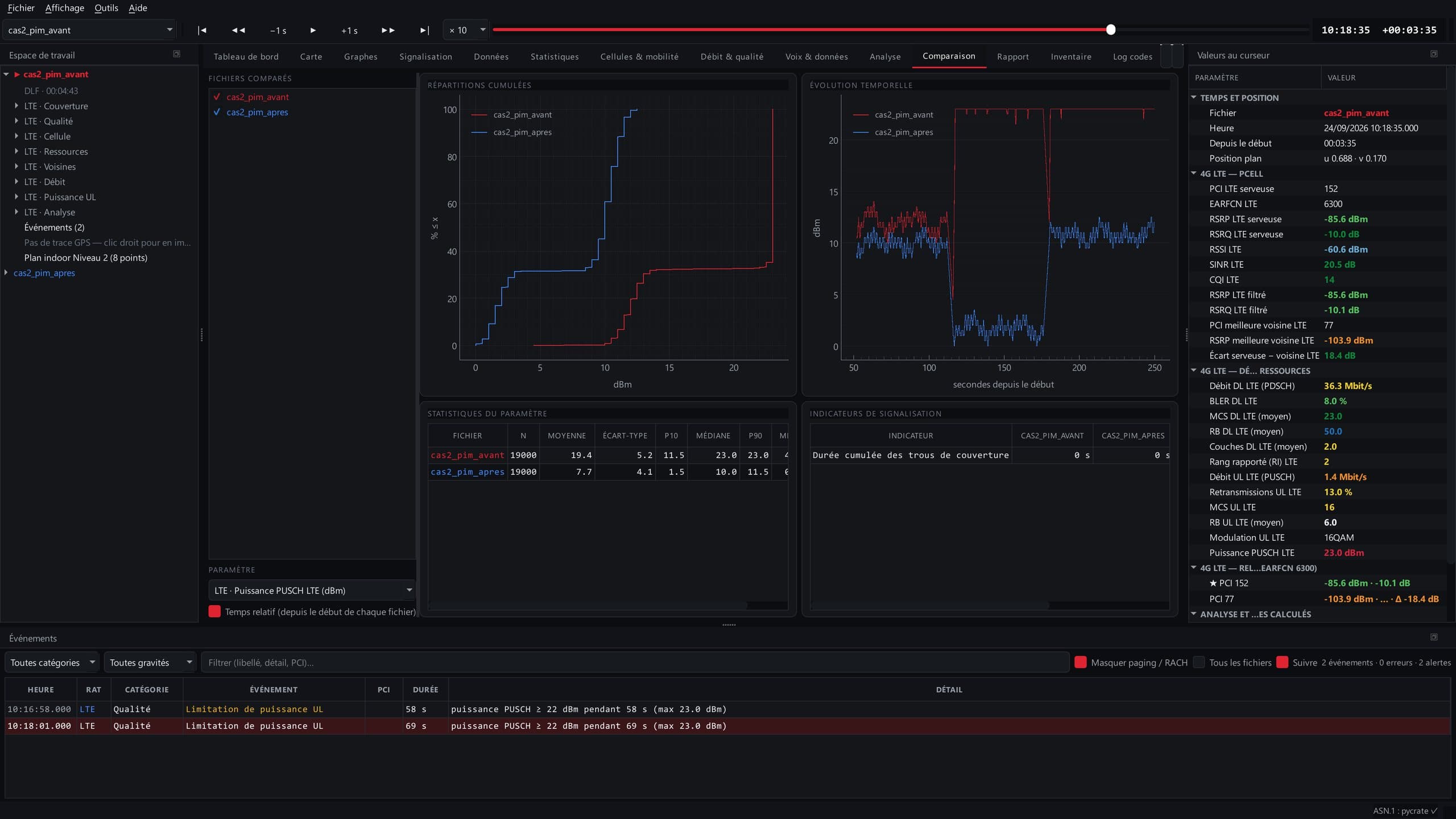Open the Fichier menu
Image resolution: width=1456 pixels, height=819 pixels.
click(x=21, y=8)
